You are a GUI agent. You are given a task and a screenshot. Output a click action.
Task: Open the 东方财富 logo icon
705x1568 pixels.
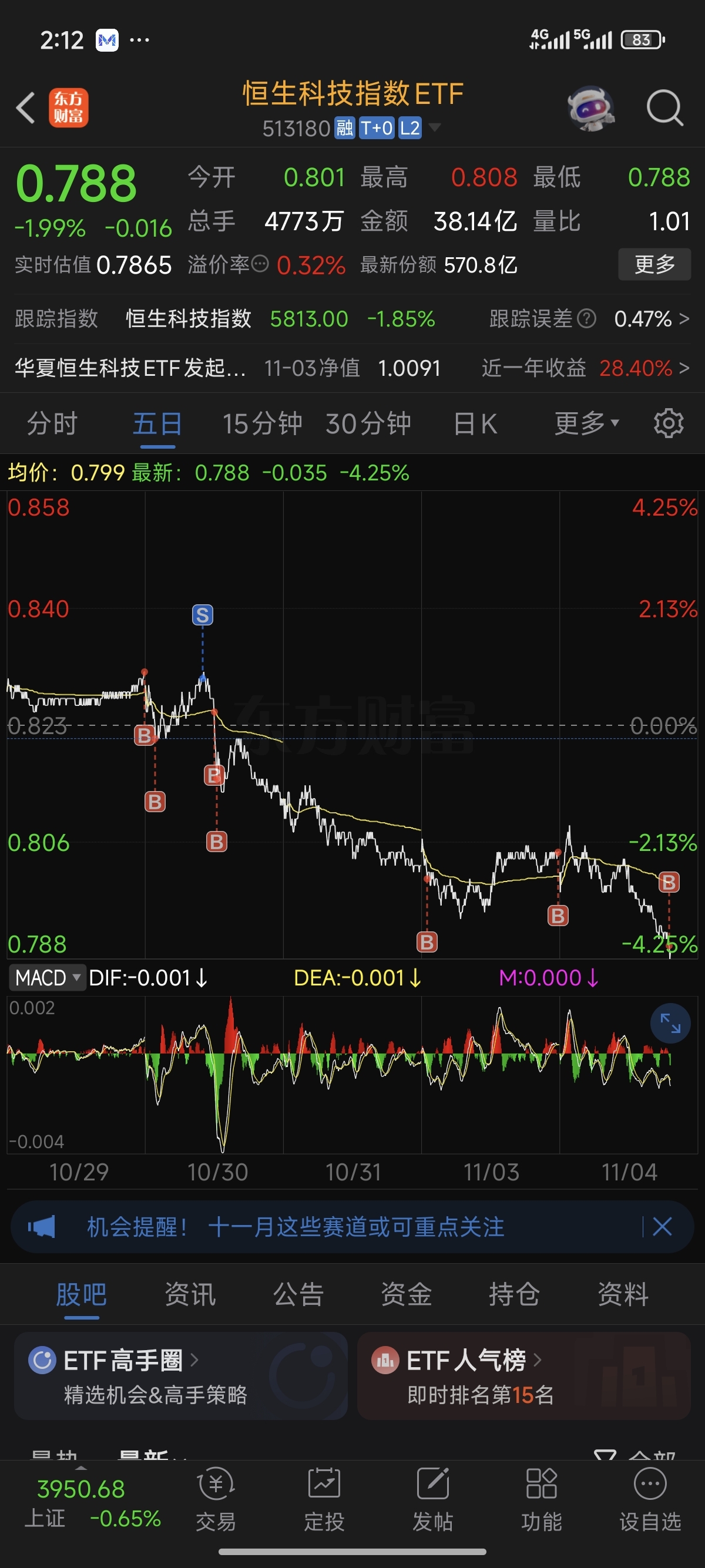(x=69, y=107)
